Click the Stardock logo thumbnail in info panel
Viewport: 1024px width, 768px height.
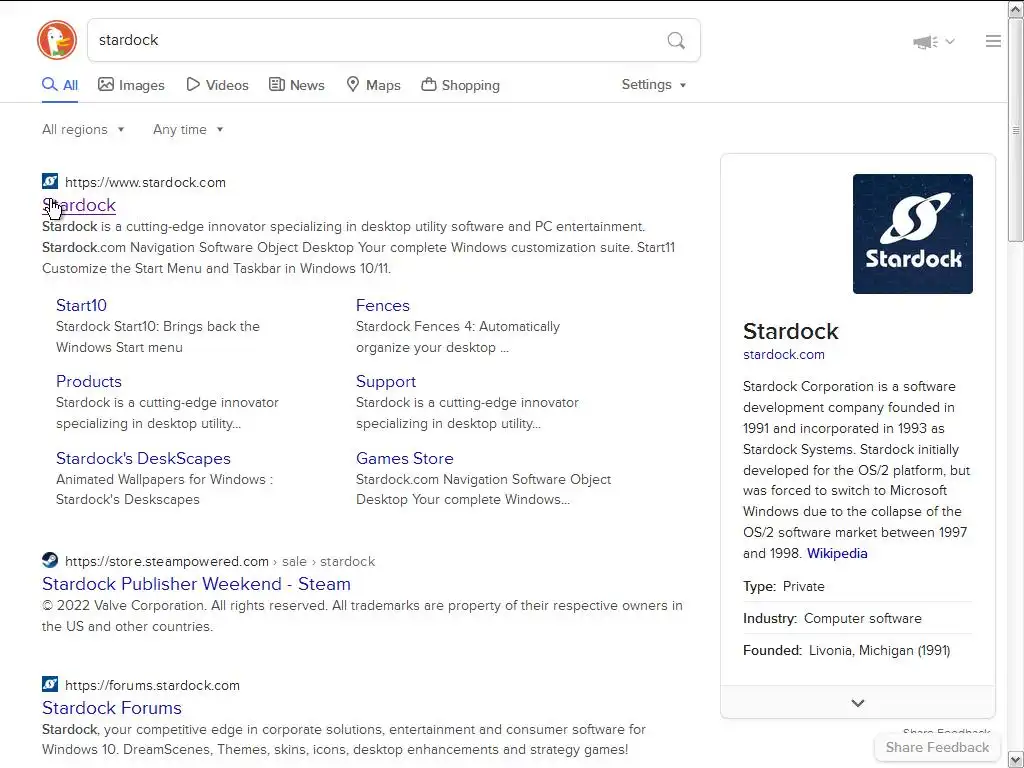tap(912, 234)
